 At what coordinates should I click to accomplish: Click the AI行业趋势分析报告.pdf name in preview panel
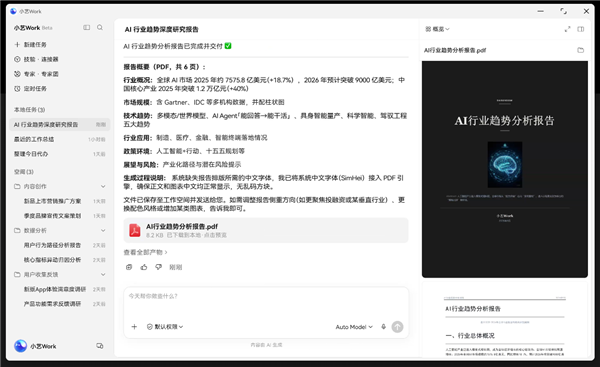point(455,50)
